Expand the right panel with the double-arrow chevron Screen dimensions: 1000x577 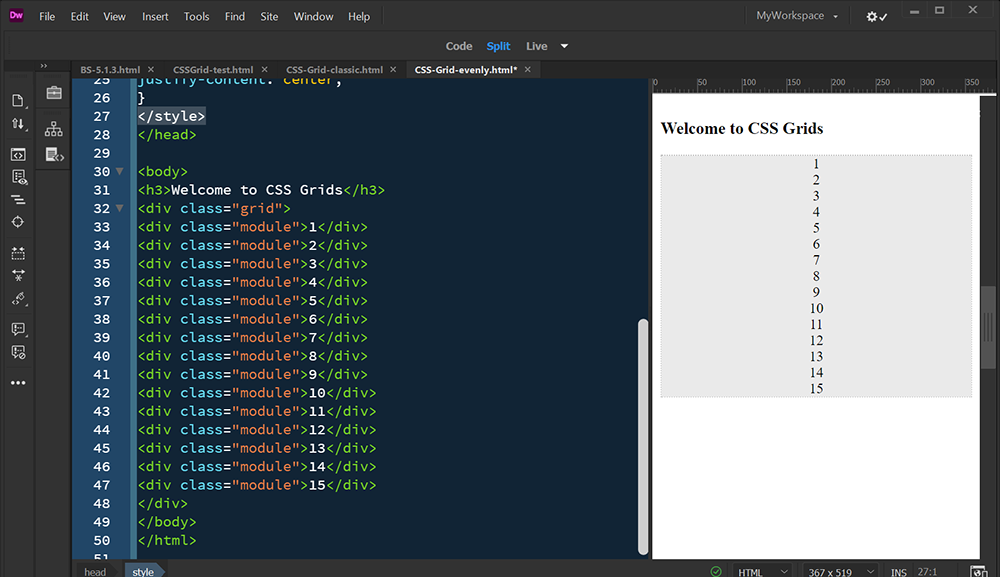click(x=42, y=67)
